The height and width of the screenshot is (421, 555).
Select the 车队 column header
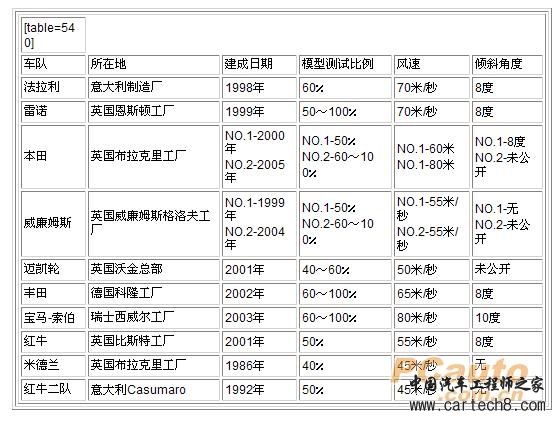(x=53, y=64)
